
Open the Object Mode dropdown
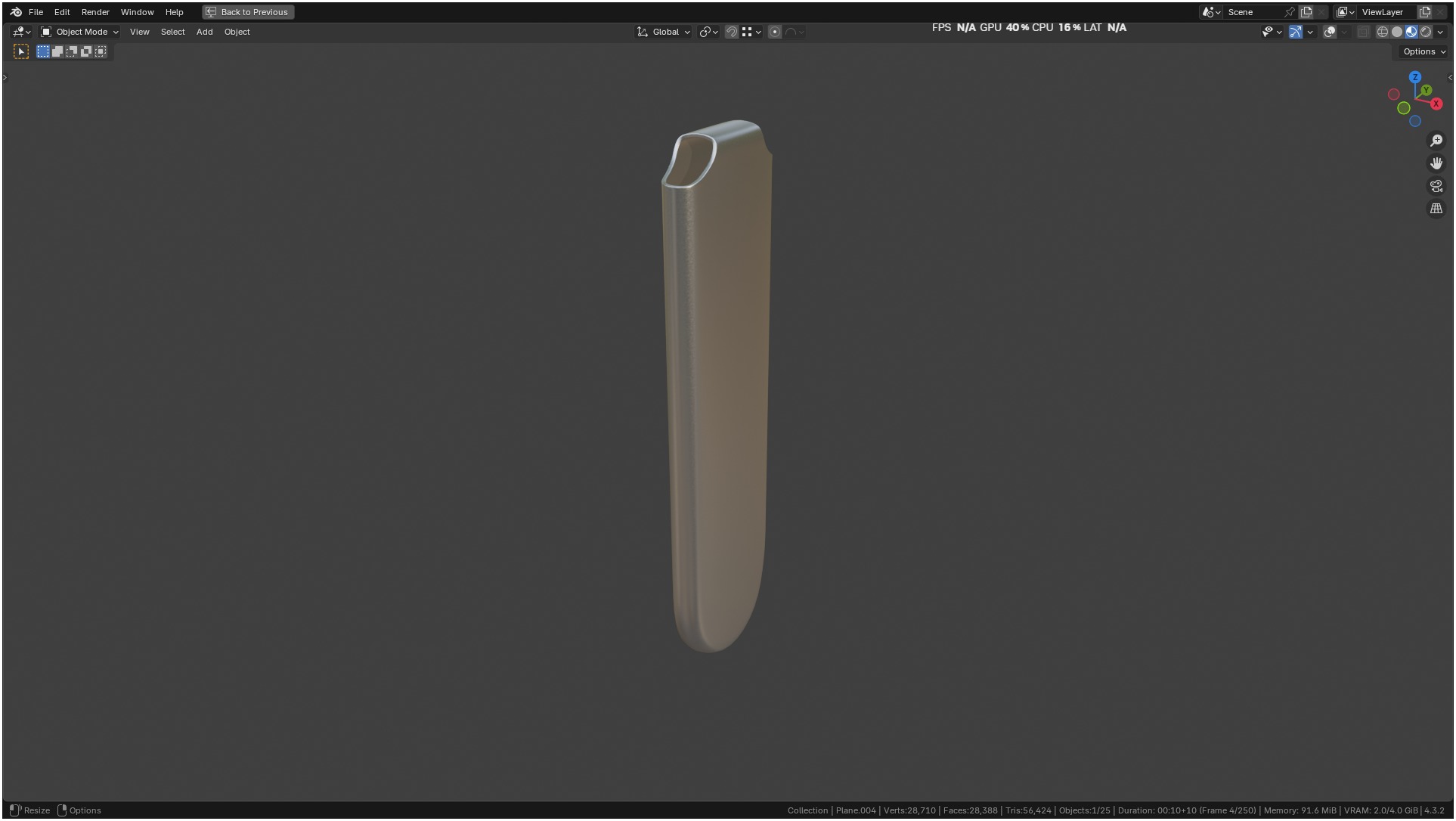[x=79, y=32]
